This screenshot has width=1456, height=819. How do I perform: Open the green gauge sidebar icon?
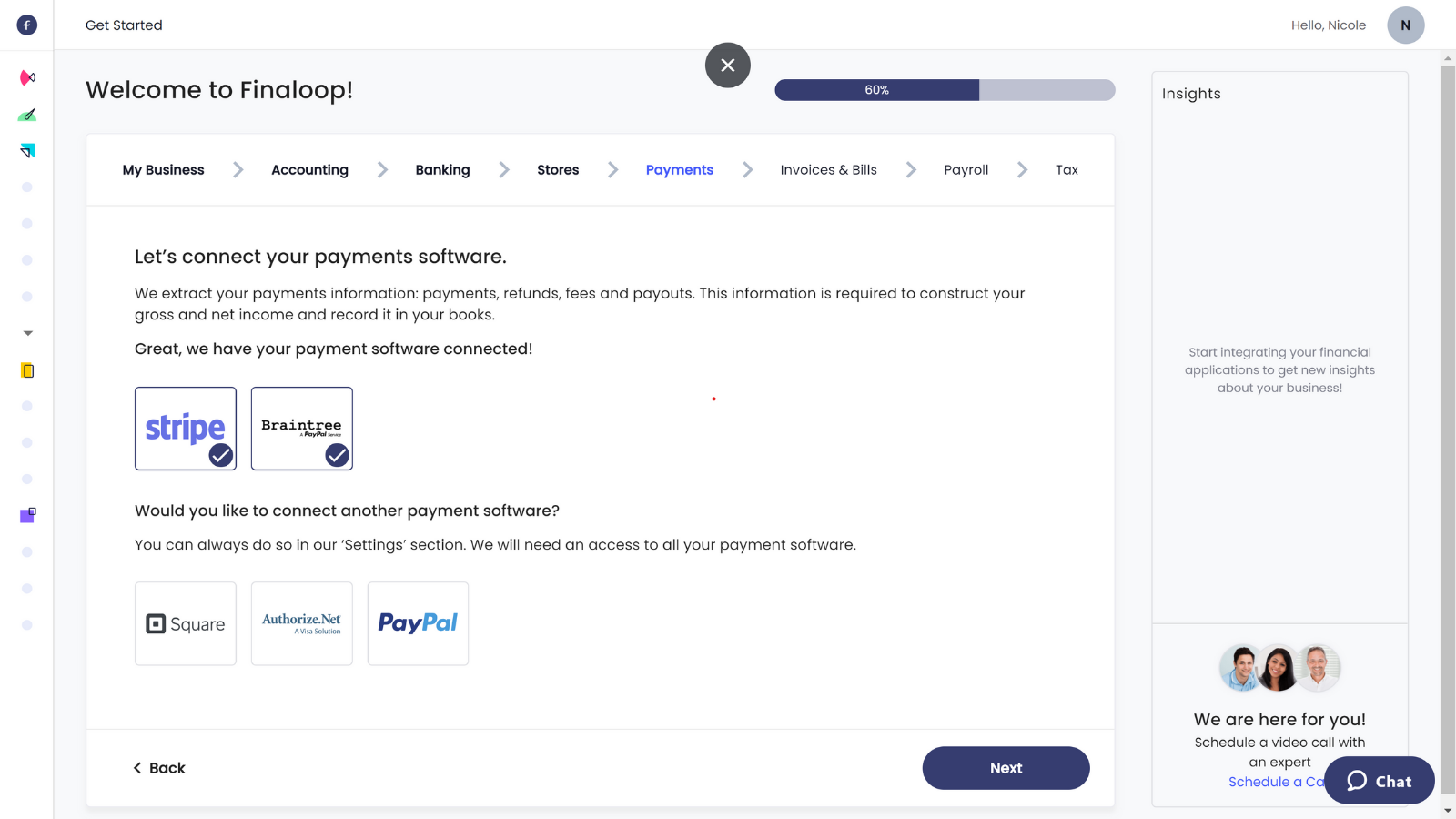tap(27, 115)
